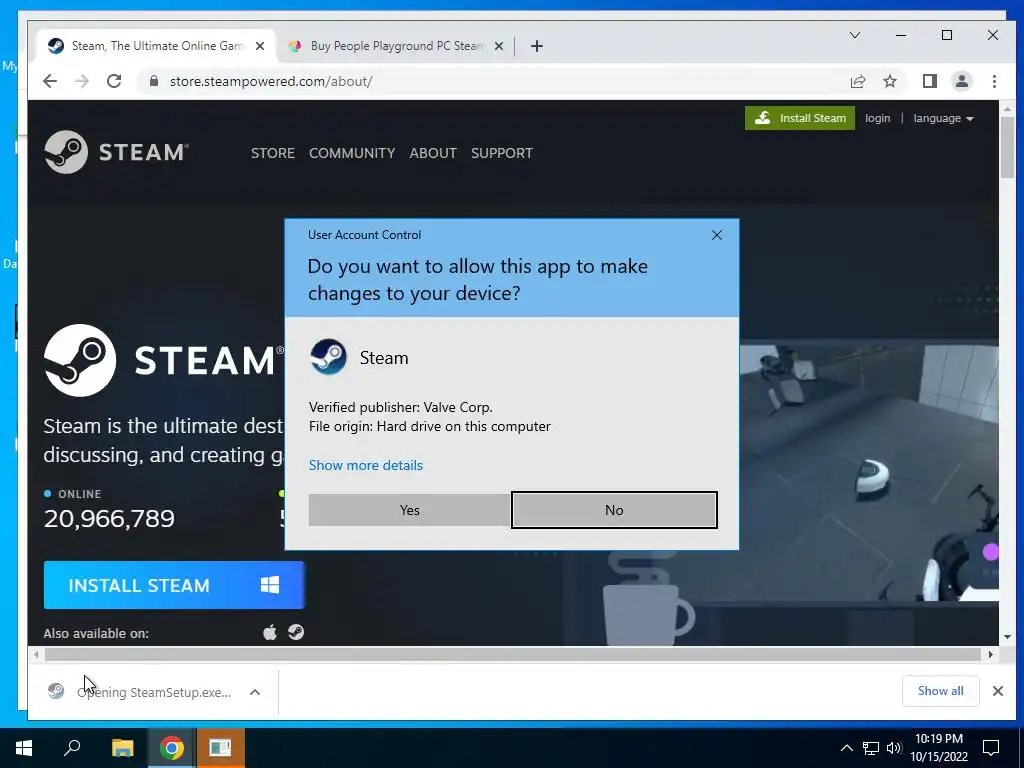The height and width of the screenshot is (768, 1024).
Task: Click the blue INSTALL STEAM button
Action: click(174, 585)
